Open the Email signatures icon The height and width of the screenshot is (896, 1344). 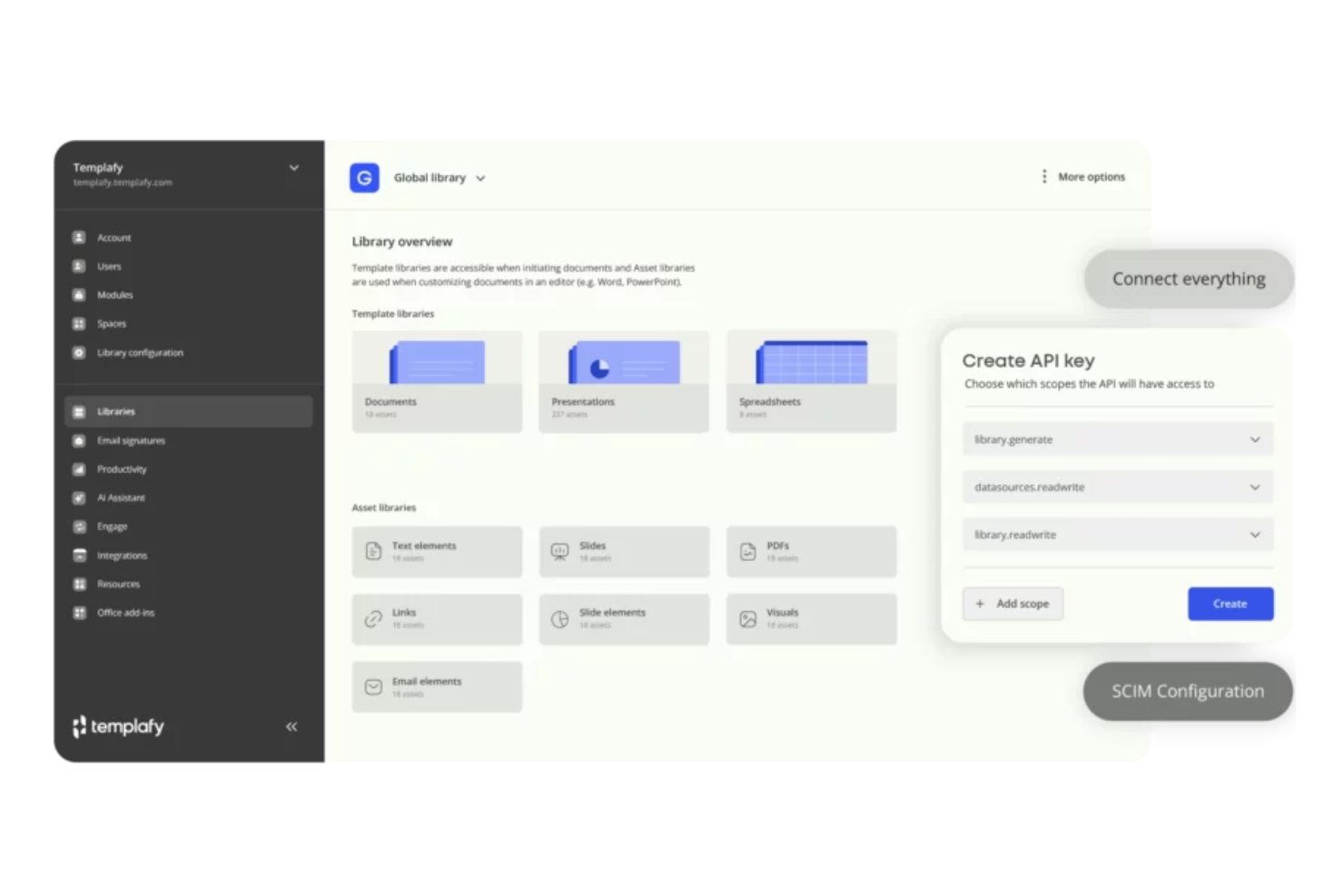(x=79, y=440)
